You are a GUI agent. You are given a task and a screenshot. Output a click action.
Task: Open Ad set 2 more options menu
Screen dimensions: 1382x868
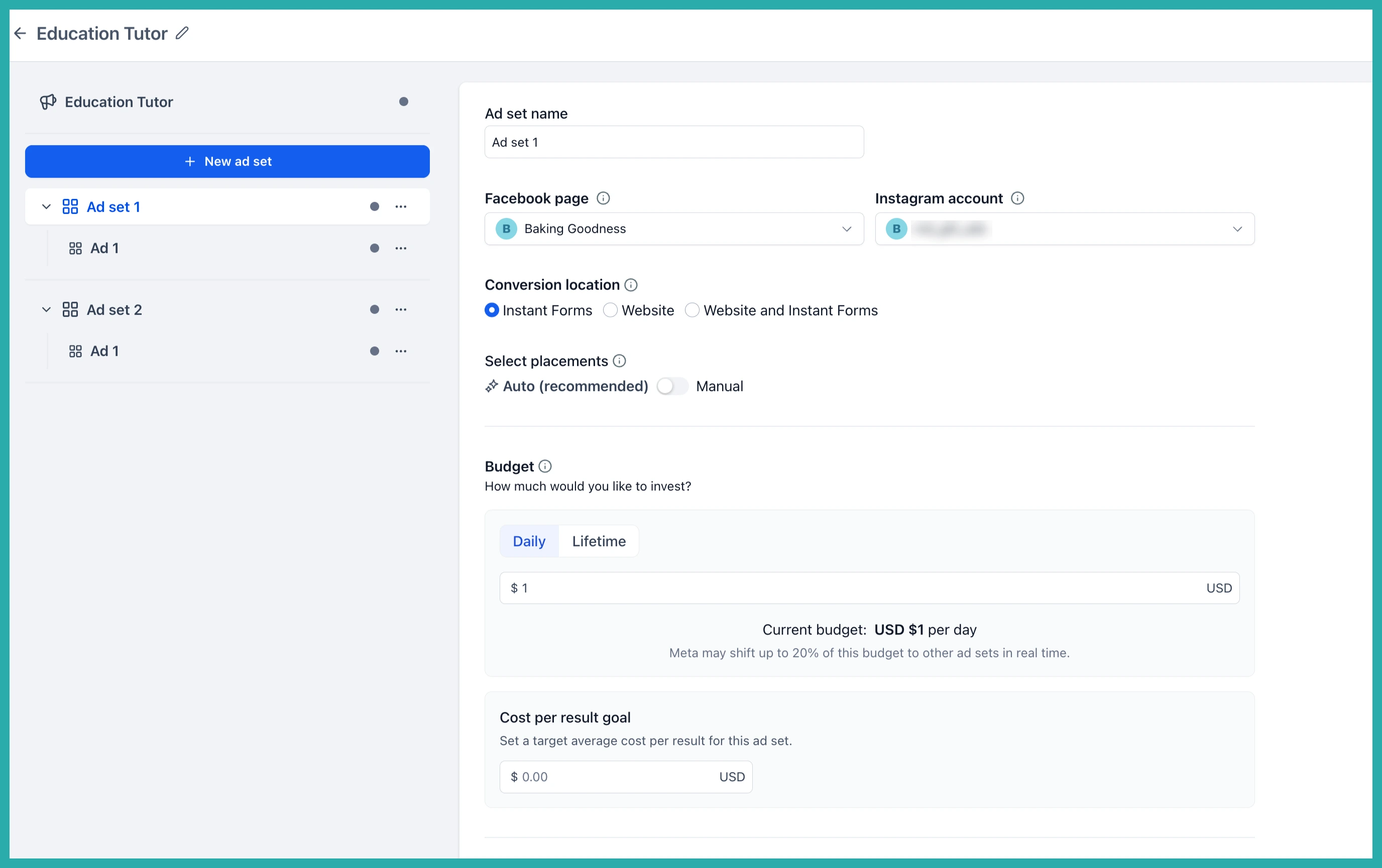[401, 309]
